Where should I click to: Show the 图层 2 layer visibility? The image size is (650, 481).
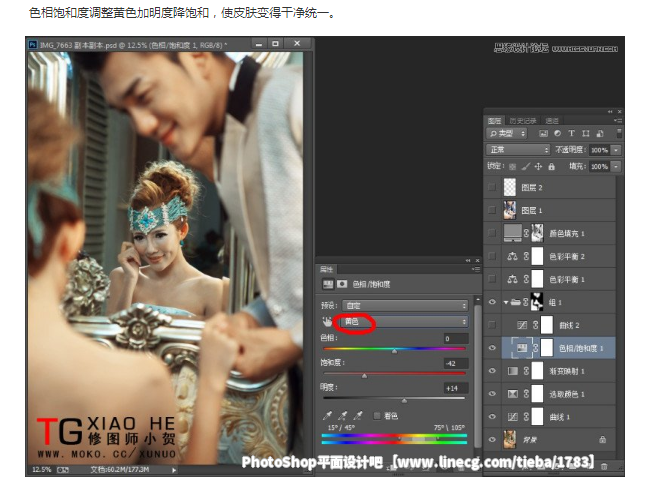pyautogui.click(x=492, y=187)
